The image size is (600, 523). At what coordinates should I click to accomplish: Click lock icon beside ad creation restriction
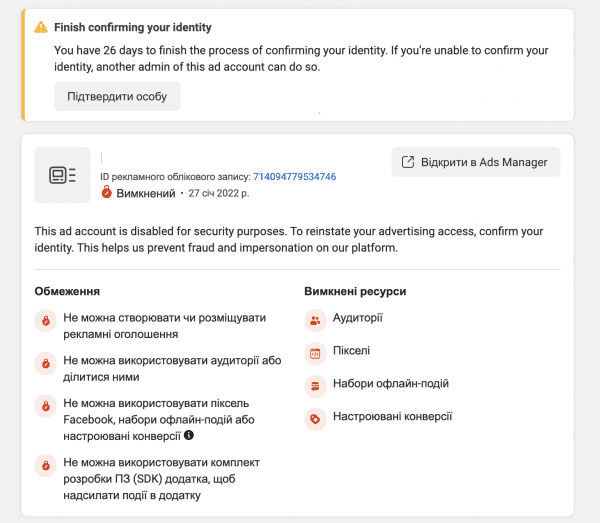(46, 321)
